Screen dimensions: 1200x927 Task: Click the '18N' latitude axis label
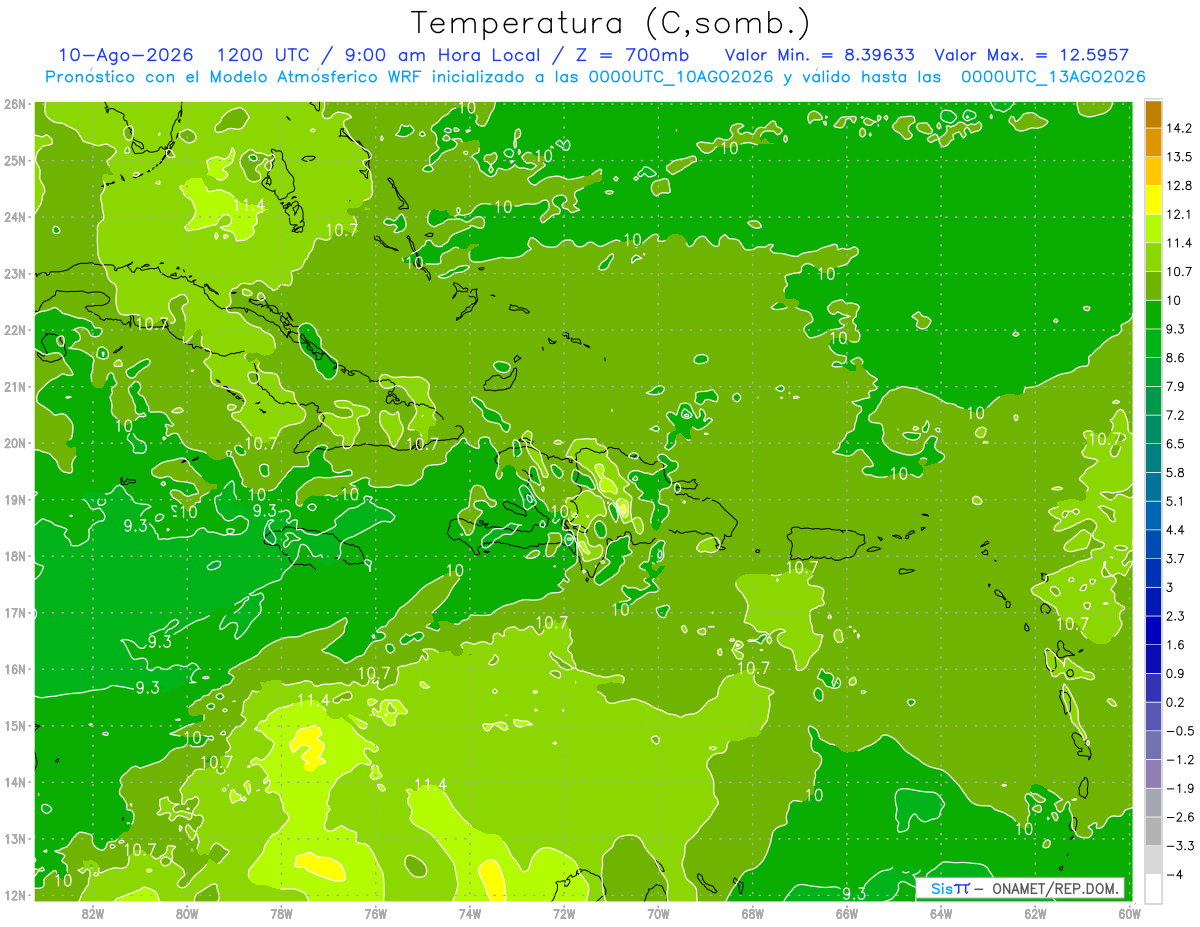[14, 556]
